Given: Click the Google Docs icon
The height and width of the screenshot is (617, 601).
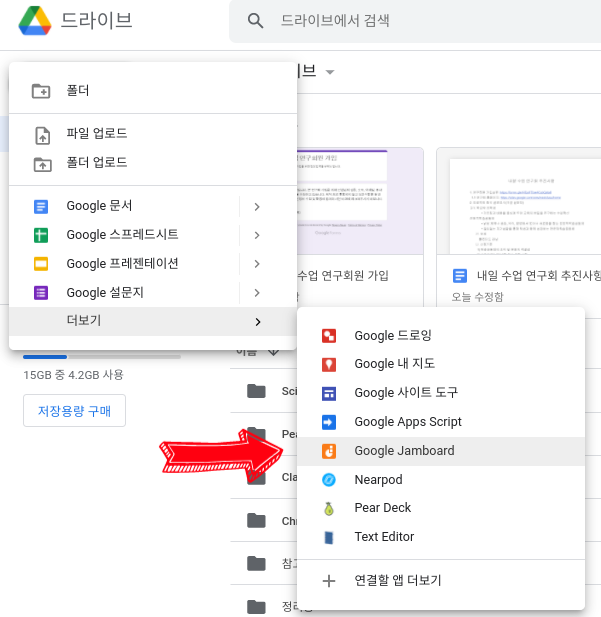Looking at the screenshot, I should pyautogui.click(x=41, y=207).
